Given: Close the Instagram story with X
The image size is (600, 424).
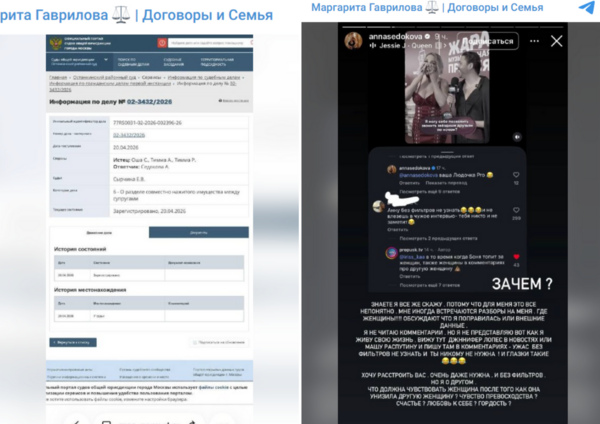Looking at the screenshot, I should 556,41.
